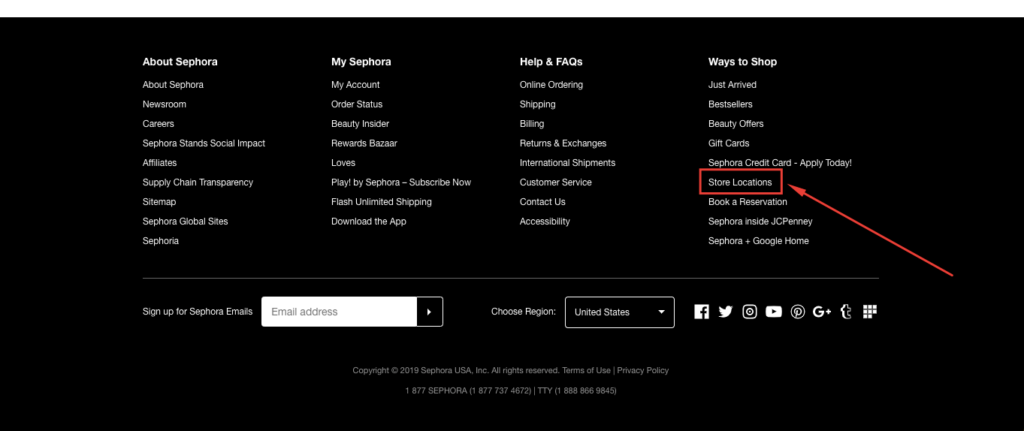Open the Loves link
The width and height of the screenshot is (1024, 431).
(x=344, y=163)
